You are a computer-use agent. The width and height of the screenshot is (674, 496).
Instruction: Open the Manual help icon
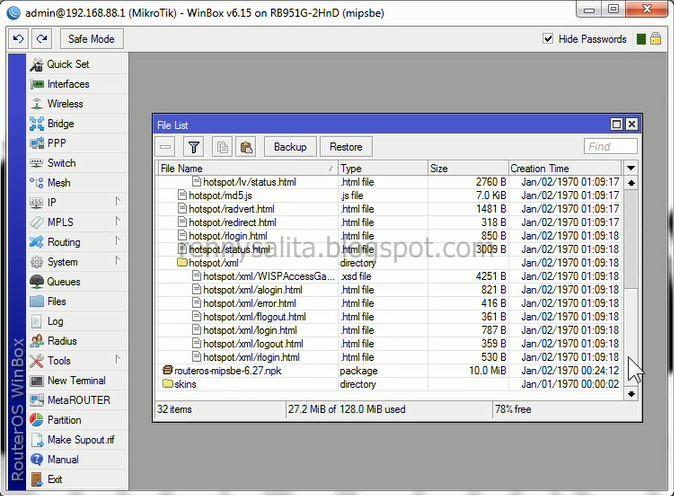pyautogui.click(x=37, y=459)
